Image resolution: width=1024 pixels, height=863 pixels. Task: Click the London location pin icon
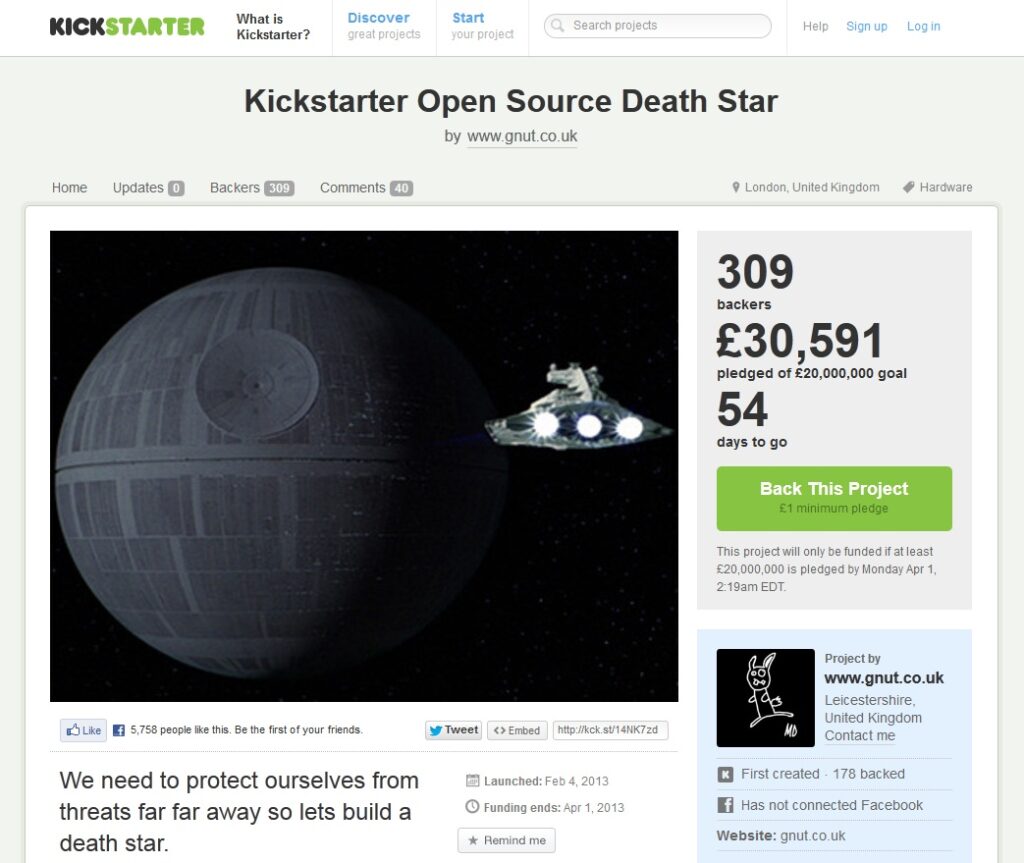(736, 187)
